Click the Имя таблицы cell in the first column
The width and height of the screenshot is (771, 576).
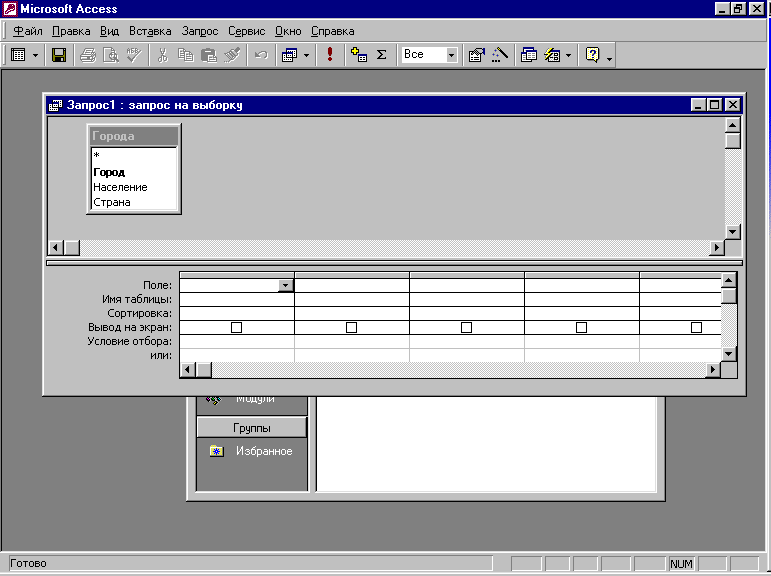(x=237, y=299)
